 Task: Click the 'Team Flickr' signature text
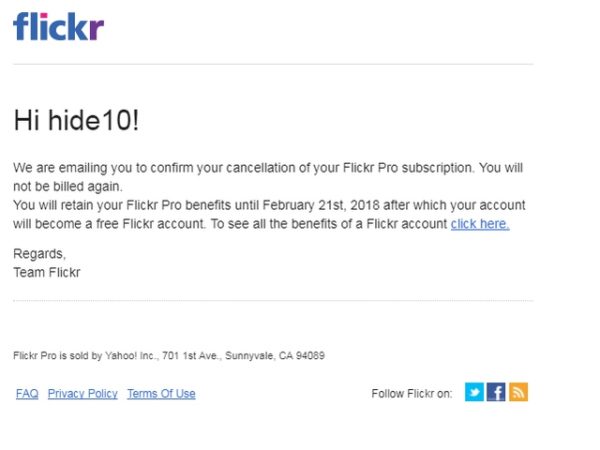click(x=47, y=272)
